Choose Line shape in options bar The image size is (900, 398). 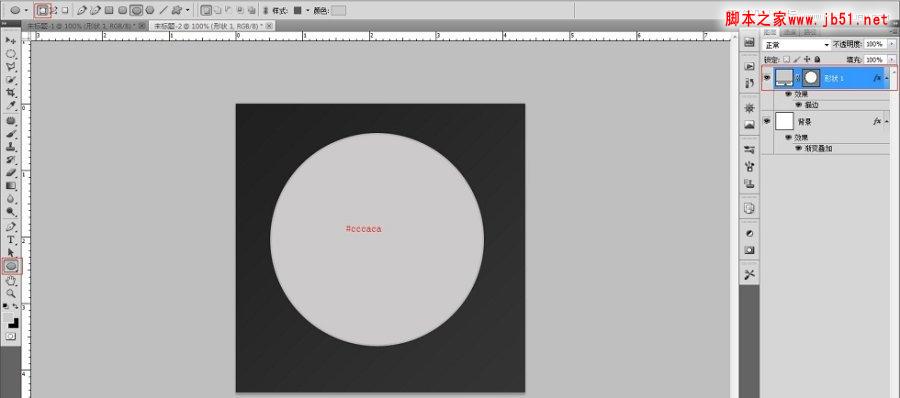pyautogui.click(x=163, y=10)
